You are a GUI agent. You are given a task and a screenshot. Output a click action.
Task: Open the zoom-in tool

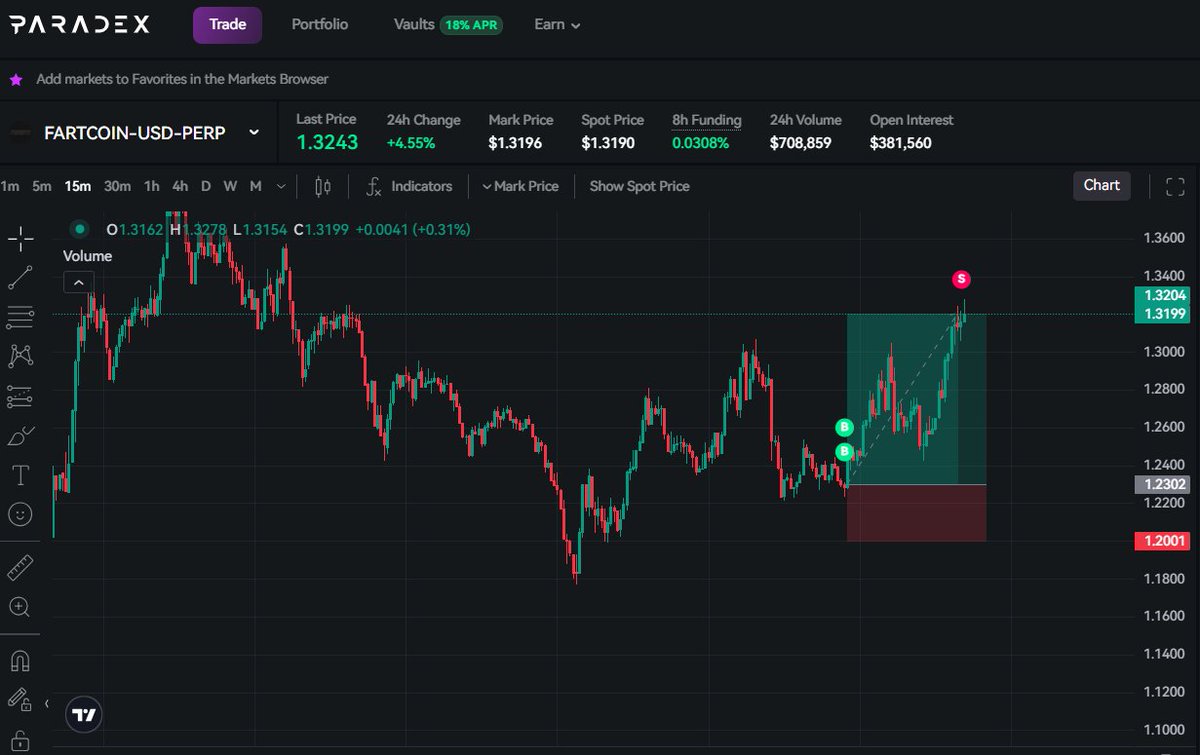click(x=20, y=607)
